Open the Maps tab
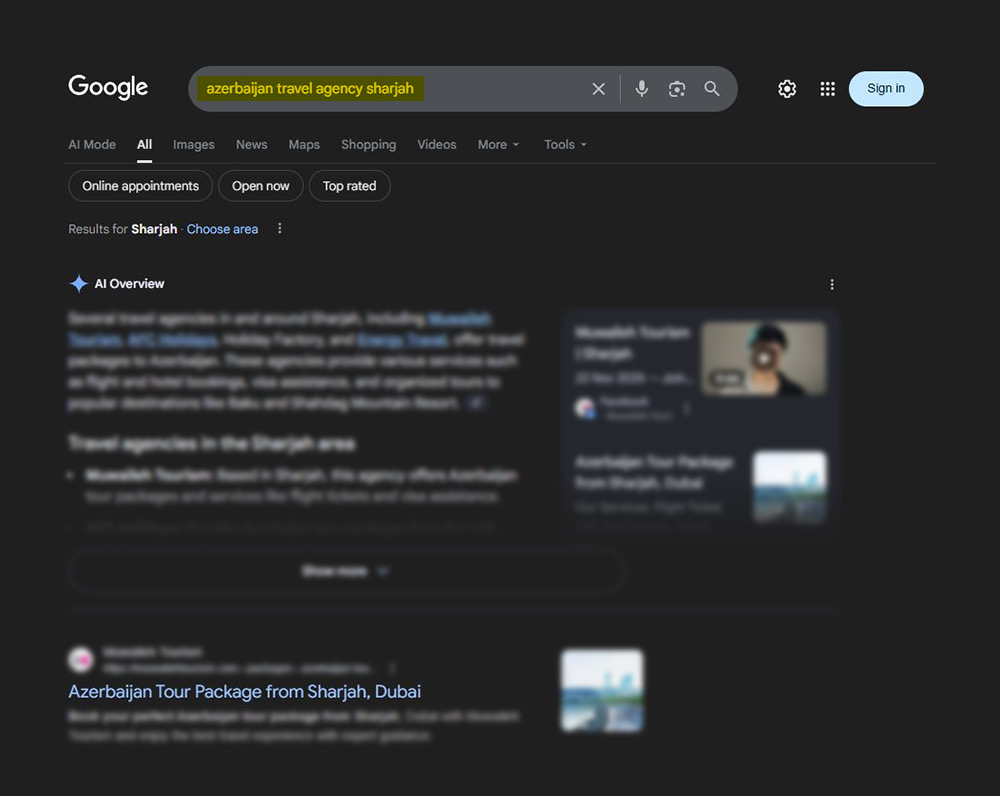This screenshot has width=1000, height=796. click(304, 145)
